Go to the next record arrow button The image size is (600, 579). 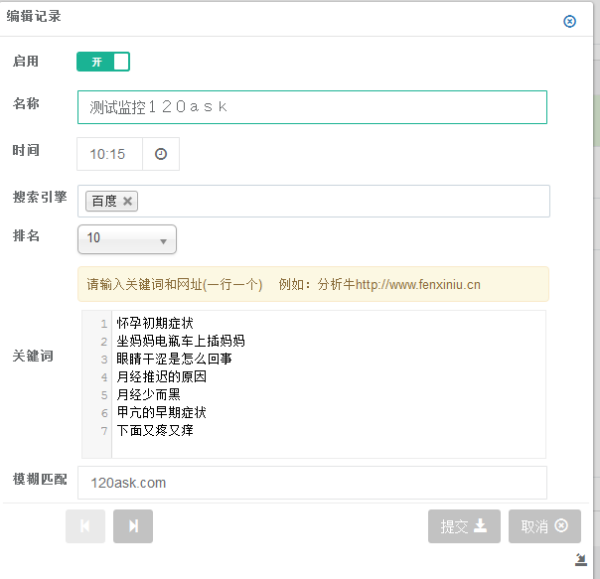[133, 526]
